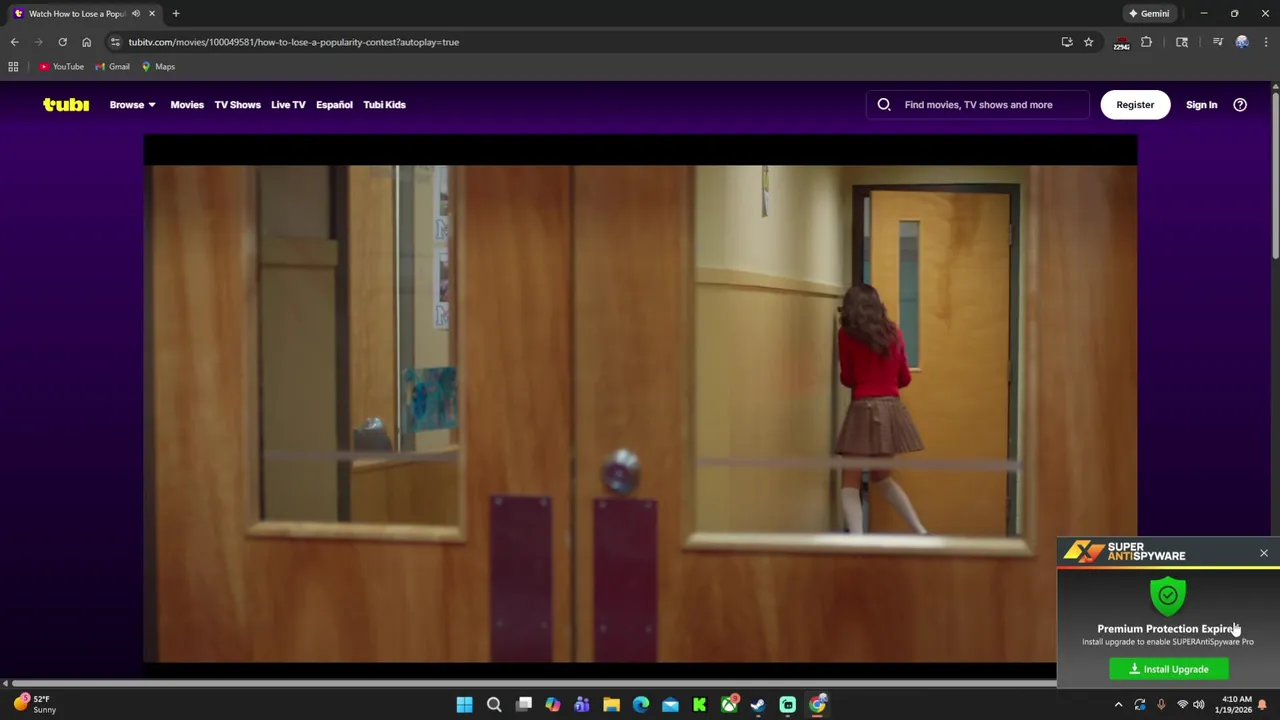Open Live TV
1280x720 pixels.
[288, 104]
